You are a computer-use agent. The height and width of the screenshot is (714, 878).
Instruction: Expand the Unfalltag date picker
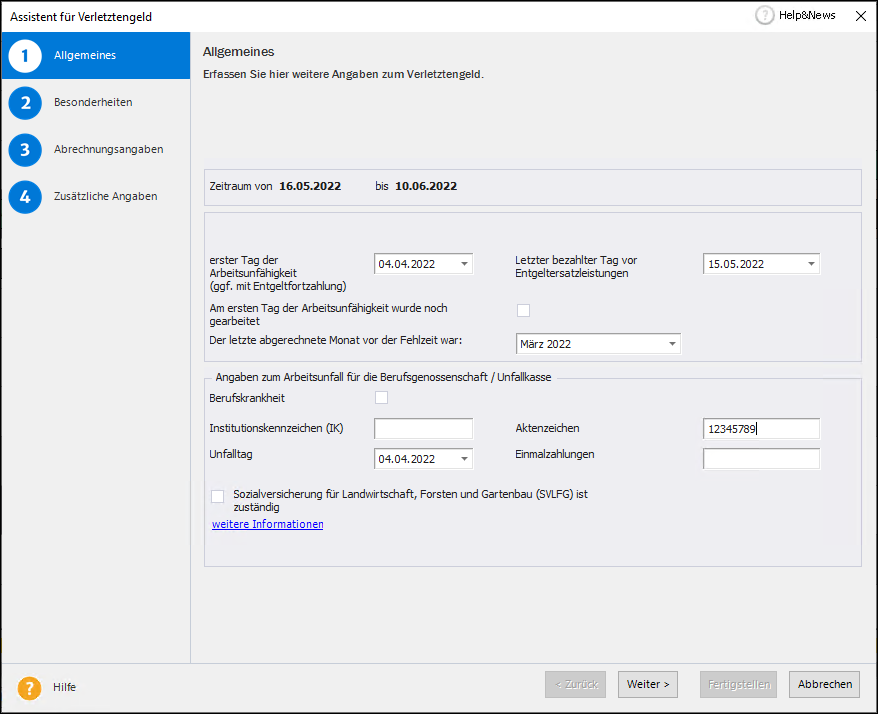coord(465,459)
